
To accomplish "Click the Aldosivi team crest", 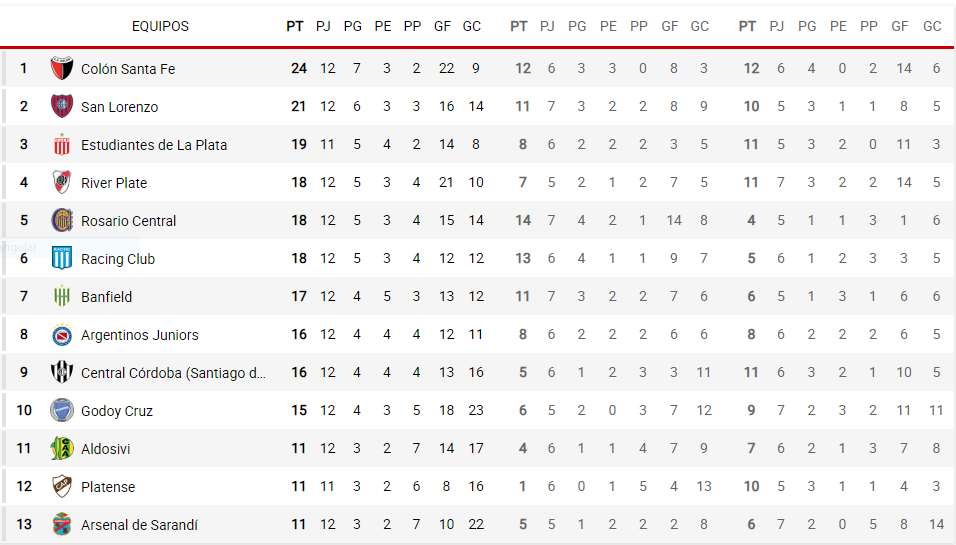I will tap(62, 448).
